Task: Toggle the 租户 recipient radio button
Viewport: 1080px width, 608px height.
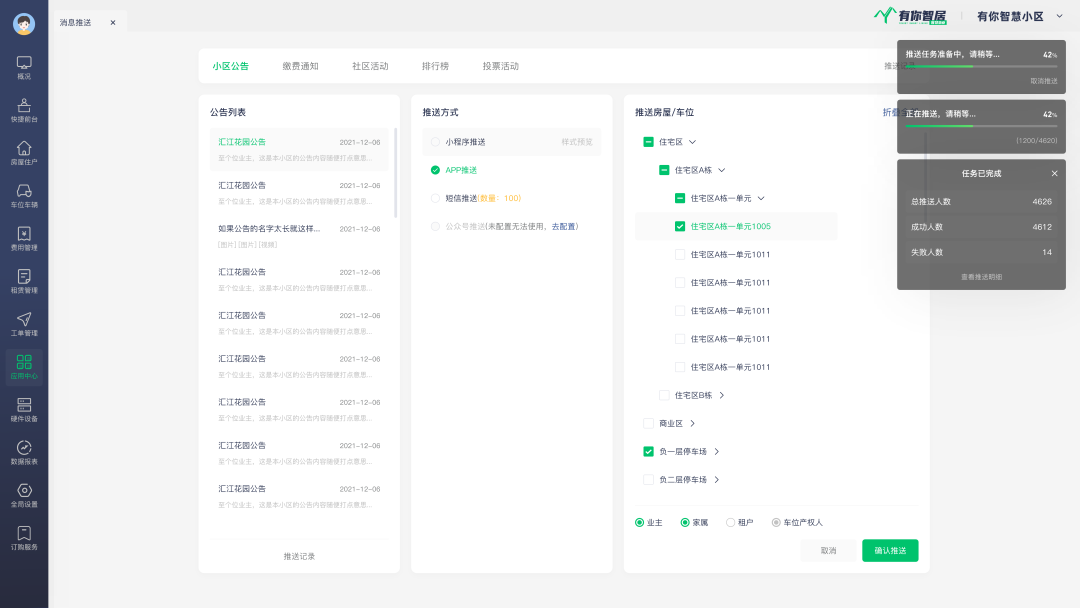Action: pos(730,523)
